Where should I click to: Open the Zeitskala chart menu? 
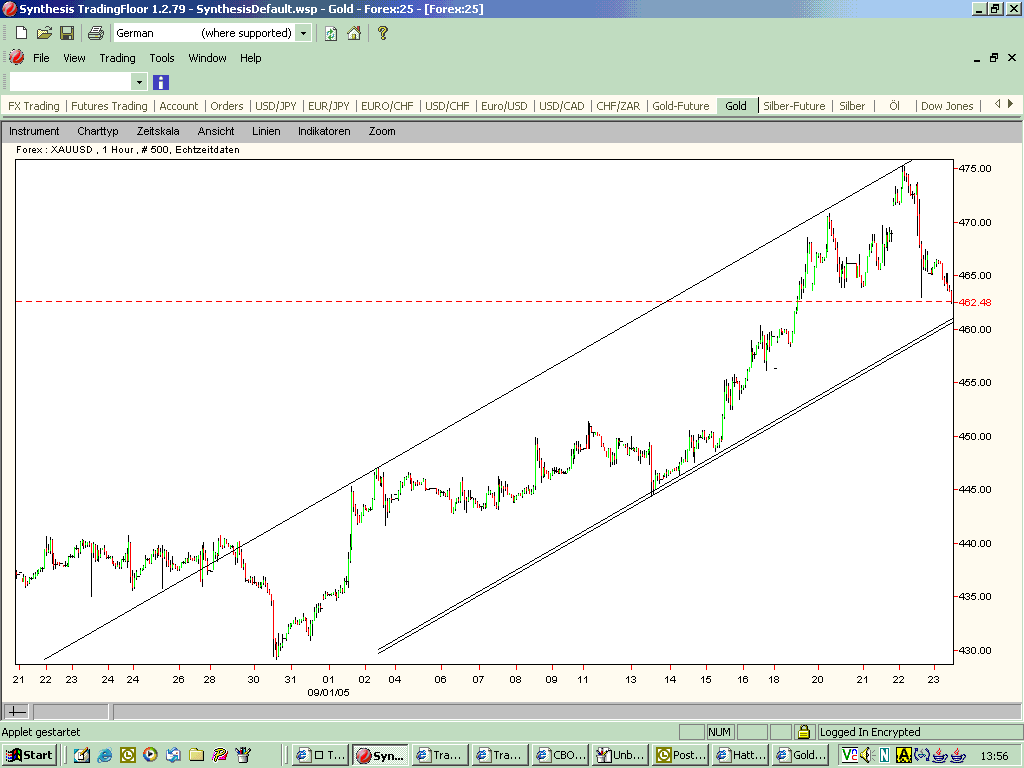[158, 131]
